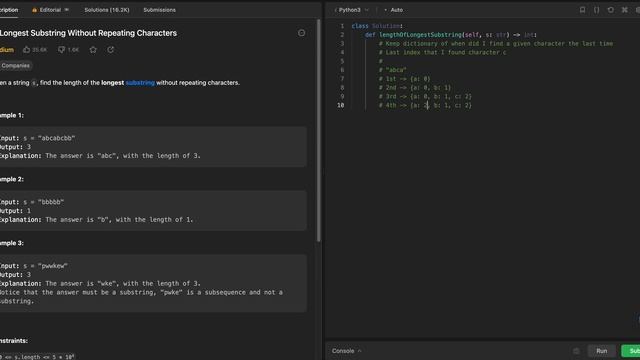The height and width of the screenshot is (360, 640).
Task: Click the Example 1 input 's = "abcabcbb"'
Action: tap(49, 138)
